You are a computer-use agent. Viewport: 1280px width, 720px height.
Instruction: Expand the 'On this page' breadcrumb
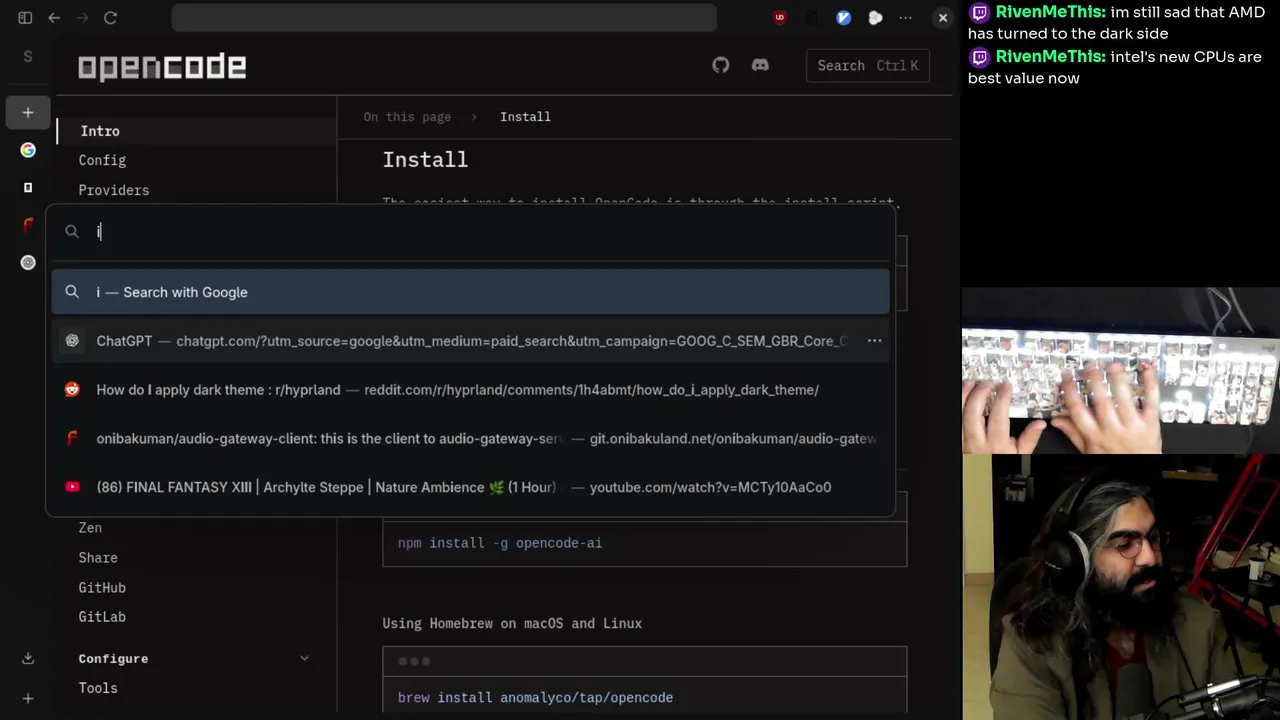(407, 117)
